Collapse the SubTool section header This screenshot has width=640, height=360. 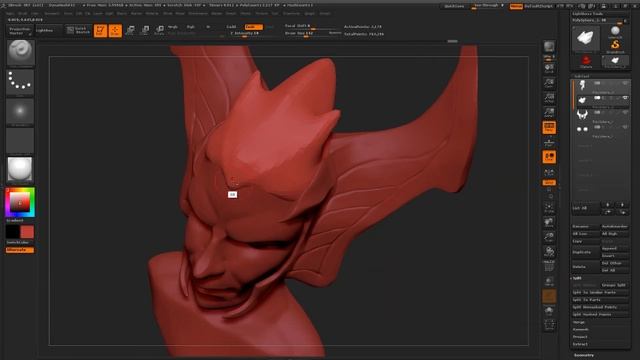[x=582, y=76]
